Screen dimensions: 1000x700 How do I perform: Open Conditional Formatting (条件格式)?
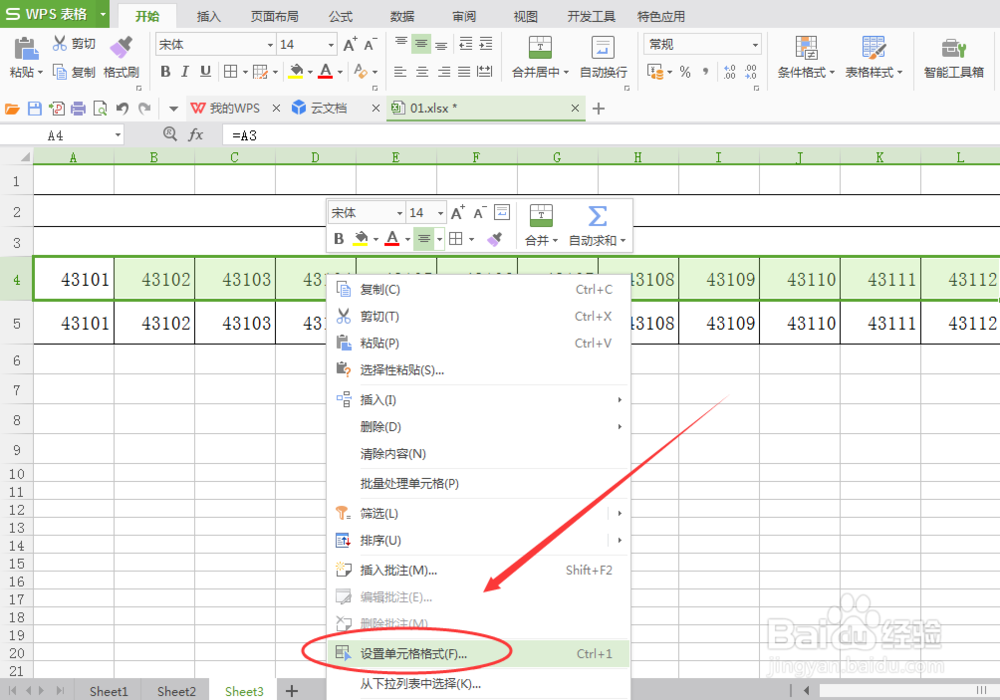806,55
